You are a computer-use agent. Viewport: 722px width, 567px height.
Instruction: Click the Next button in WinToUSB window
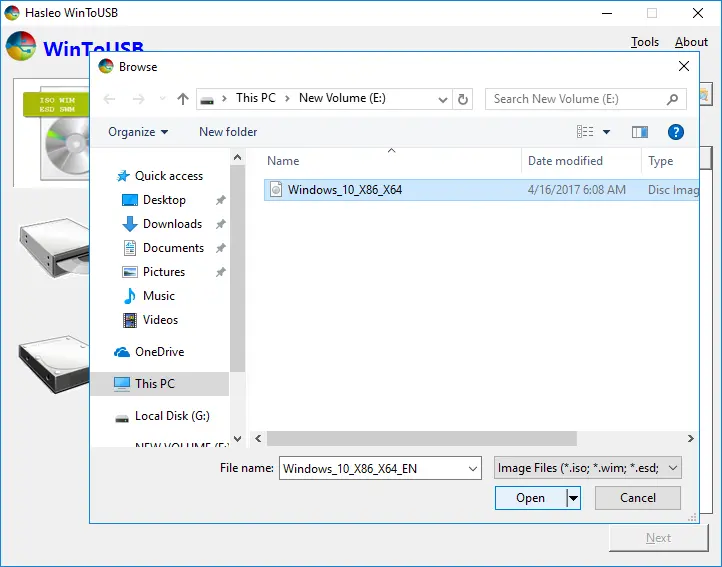click(658, 538)
